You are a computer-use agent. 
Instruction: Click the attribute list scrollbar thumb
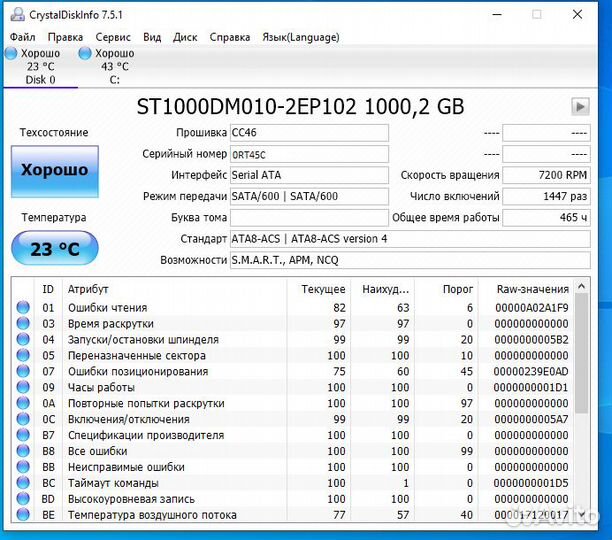581,353
